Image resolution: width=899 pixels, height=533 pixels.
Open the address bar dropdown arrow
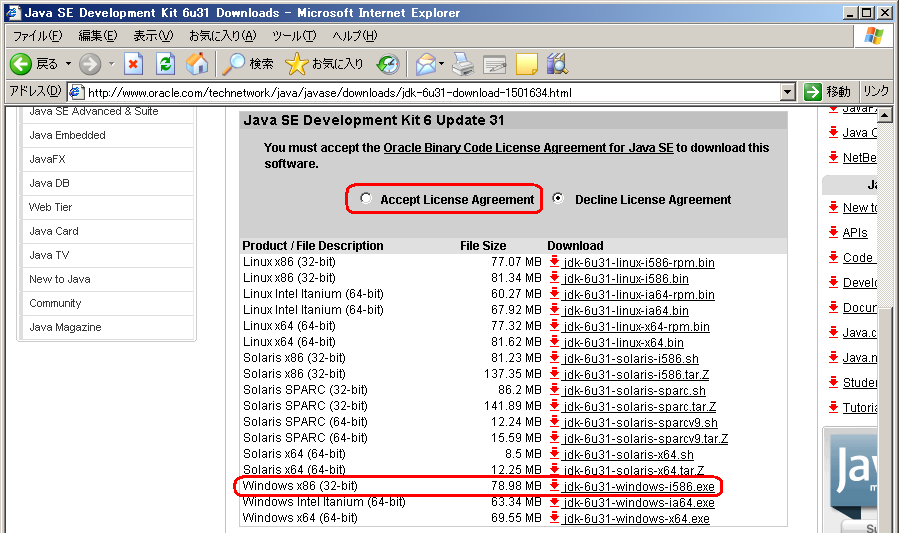tap(788, 92)
